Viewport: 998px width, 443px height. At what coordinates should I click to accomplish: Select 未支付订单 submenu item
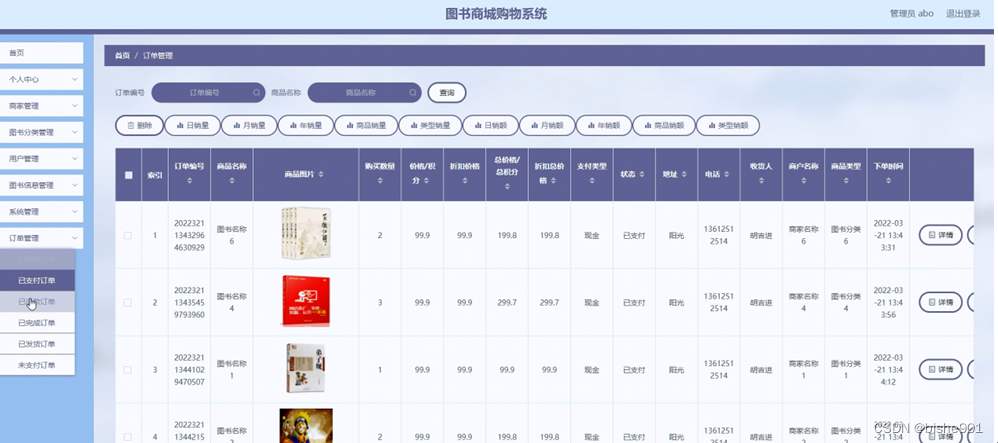(x=37, y=365)
